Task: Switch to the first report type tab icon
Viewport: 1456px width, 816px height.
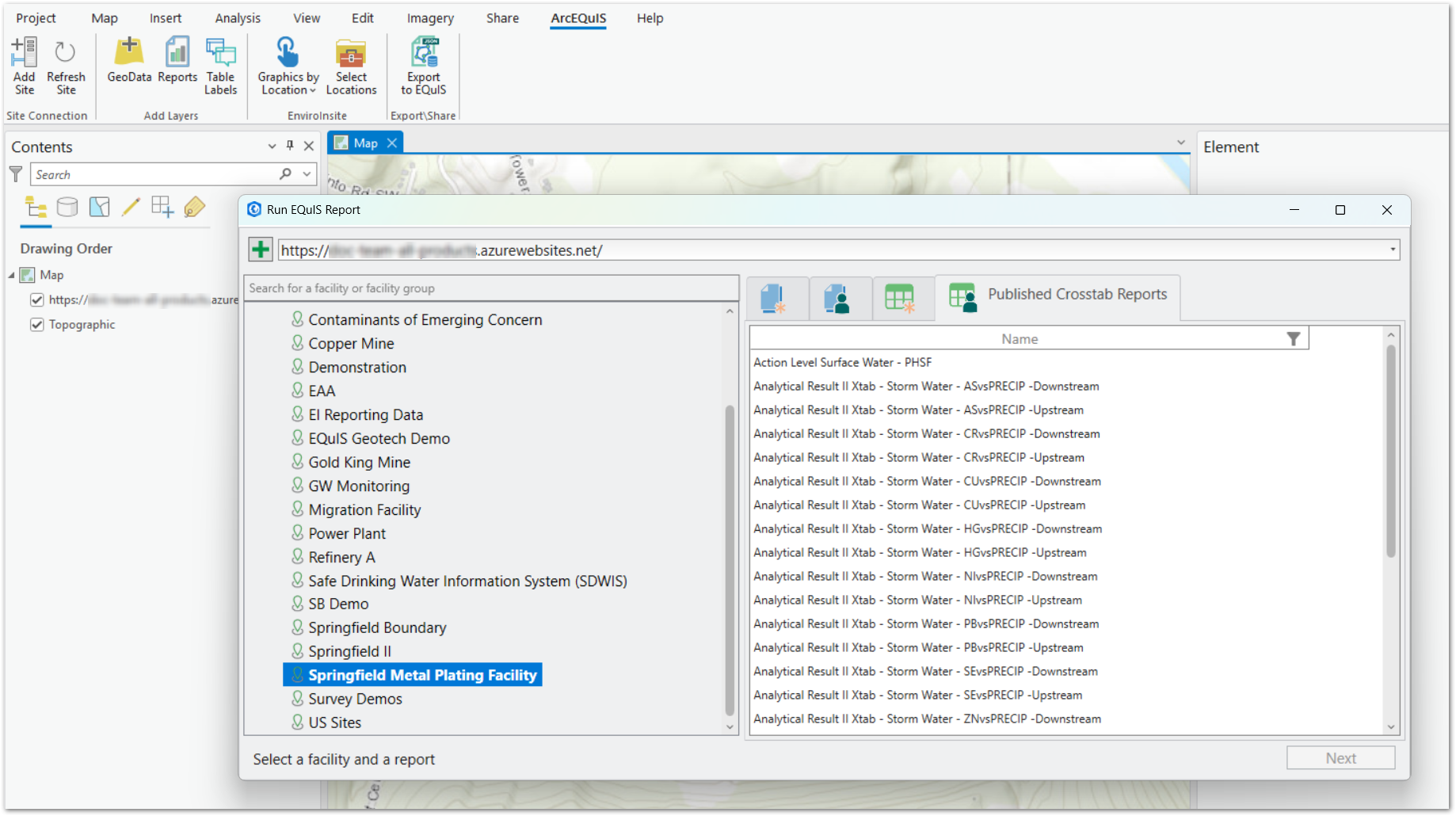Action: (773, 299)
